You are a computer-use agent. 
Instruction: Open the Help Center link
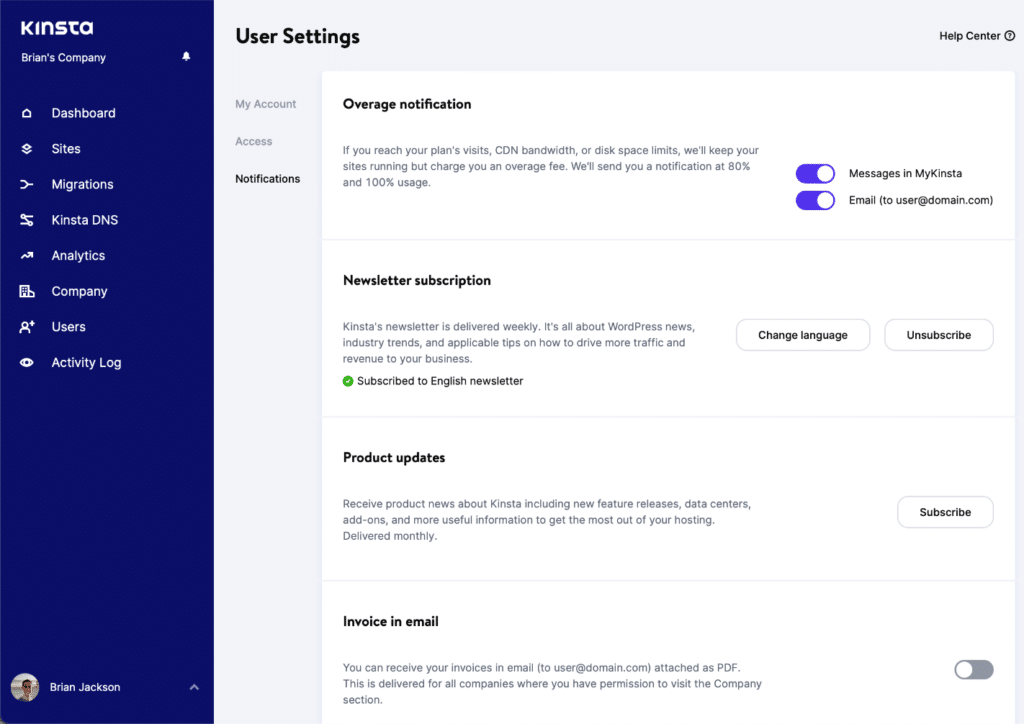pos(977,36)
